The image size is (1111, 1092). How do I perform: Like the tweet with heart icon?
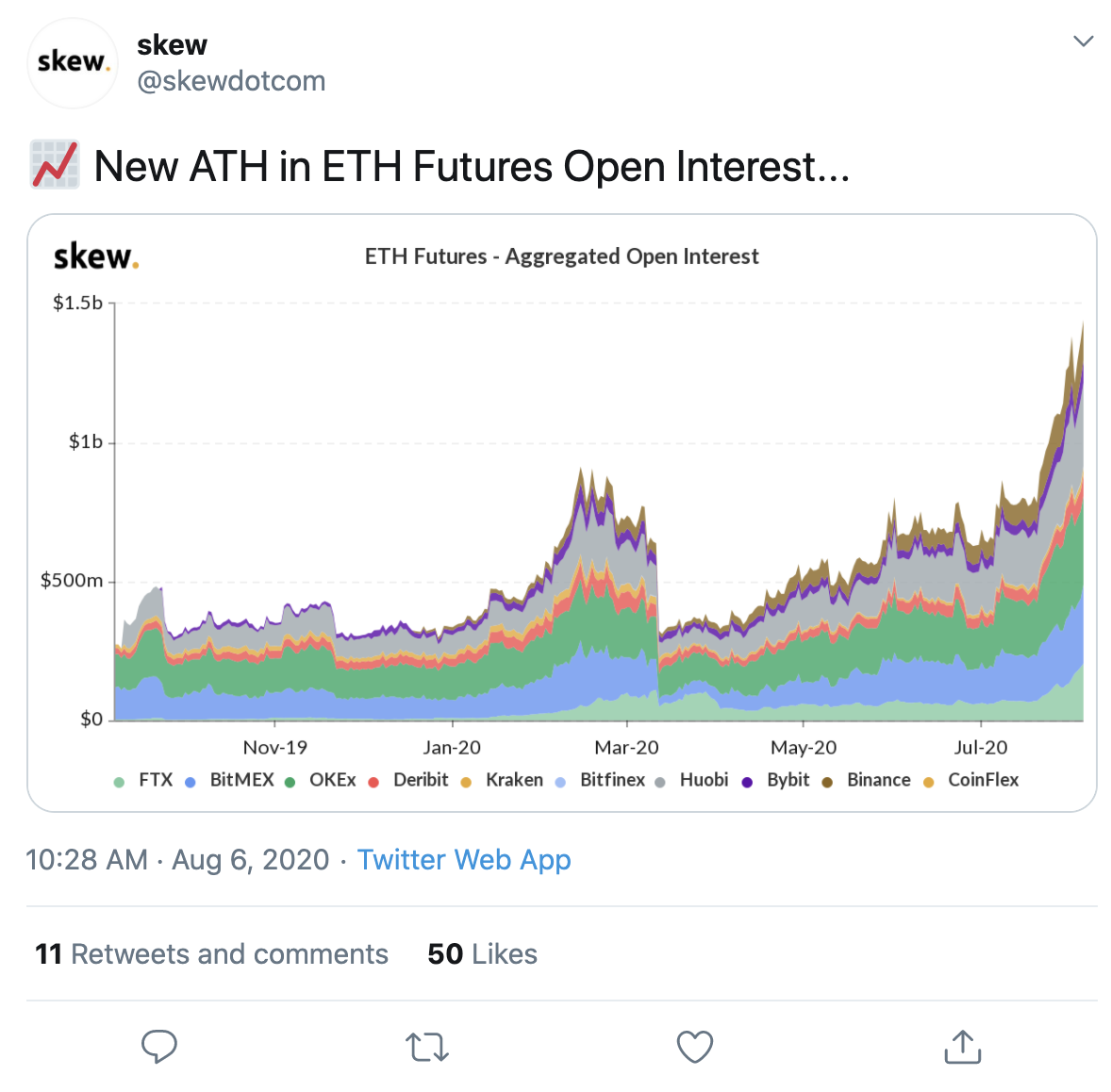click(695, 1047)
